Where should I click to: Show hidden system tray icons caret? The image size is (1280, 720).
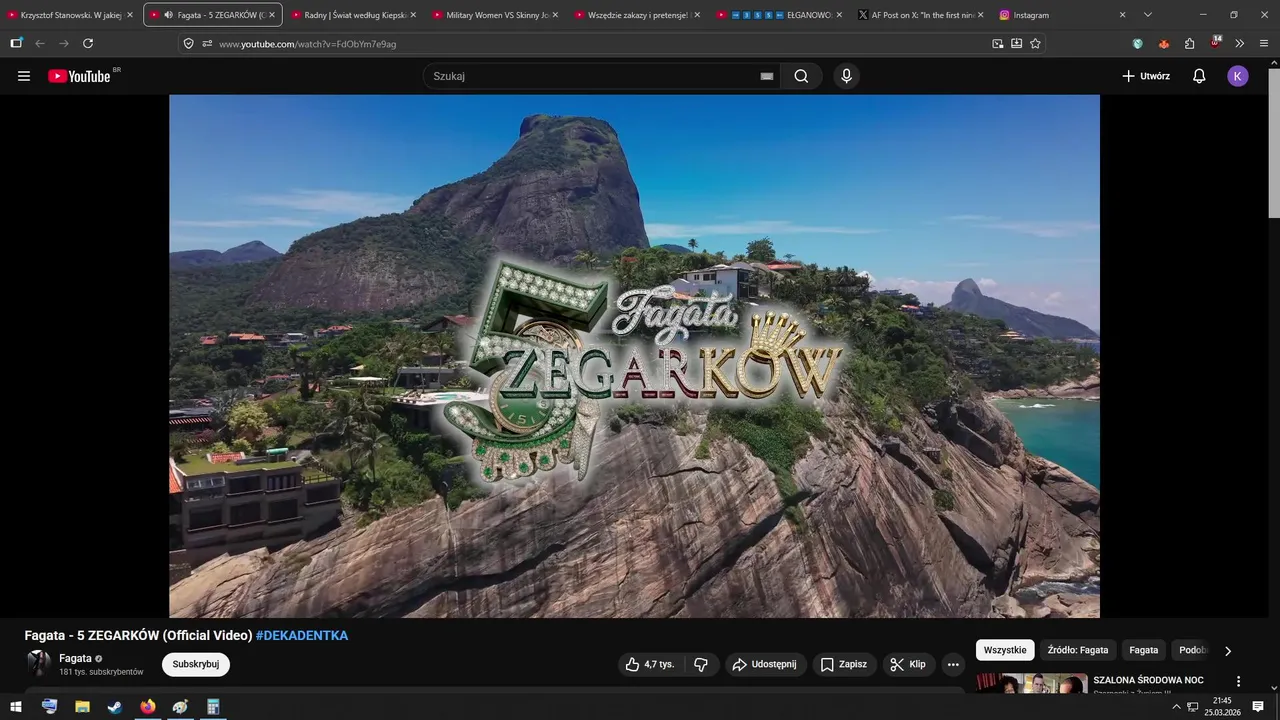point(1176,707)
